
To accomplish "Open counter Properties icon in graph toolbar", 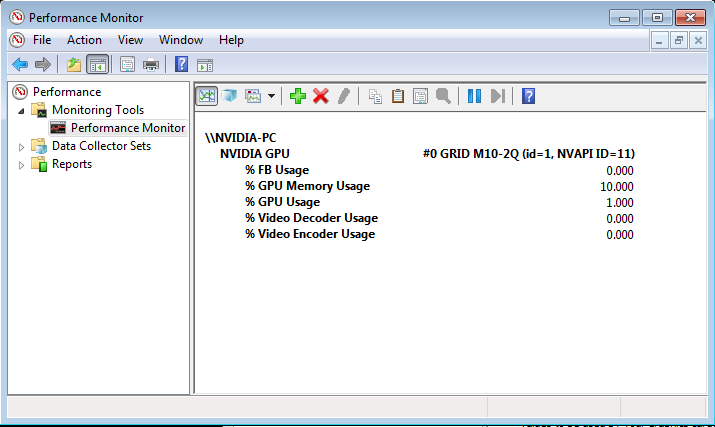I will [421, 96].
